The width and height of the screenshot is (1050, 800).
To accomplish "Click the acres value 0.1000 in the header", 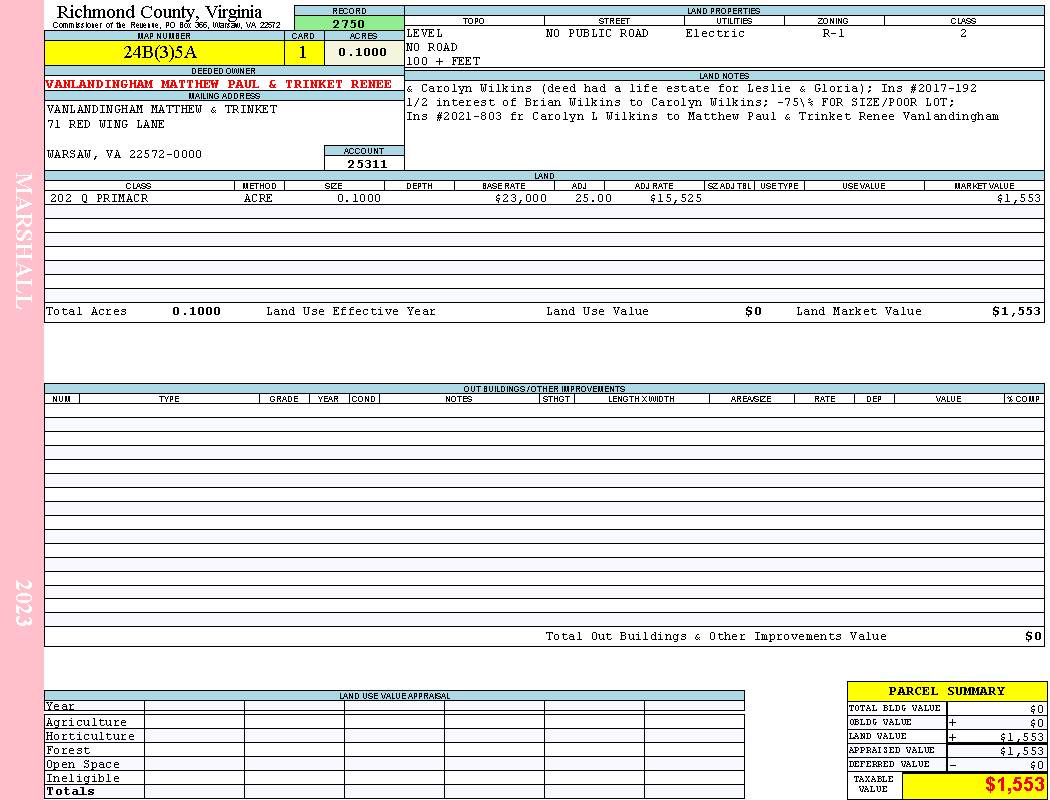I will point(362,52).
